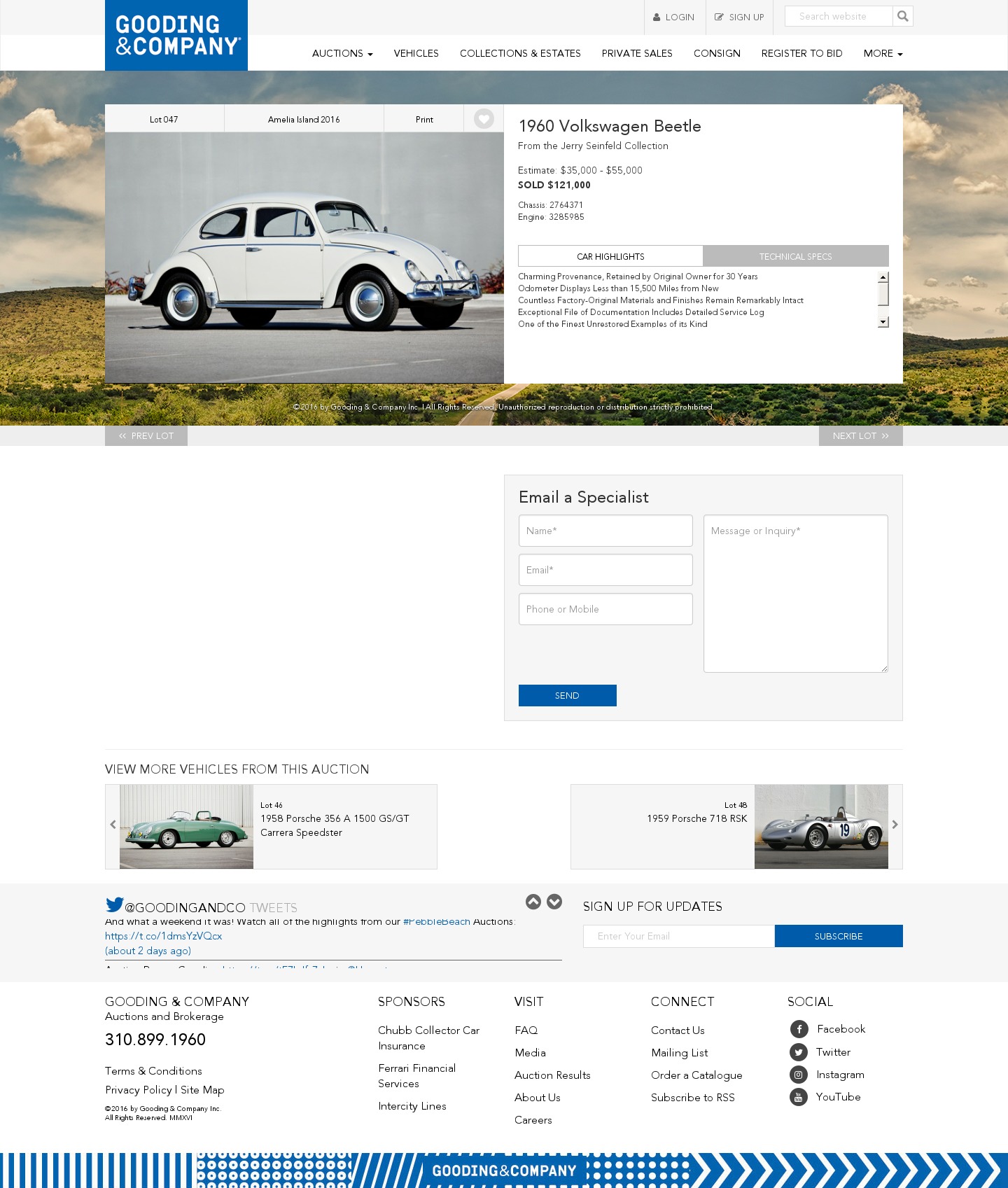Image resolution: width=1008 pixels, height=1188 pixels.
Task: Go to previous vehicle in carousel
Action: pos(113,825)
